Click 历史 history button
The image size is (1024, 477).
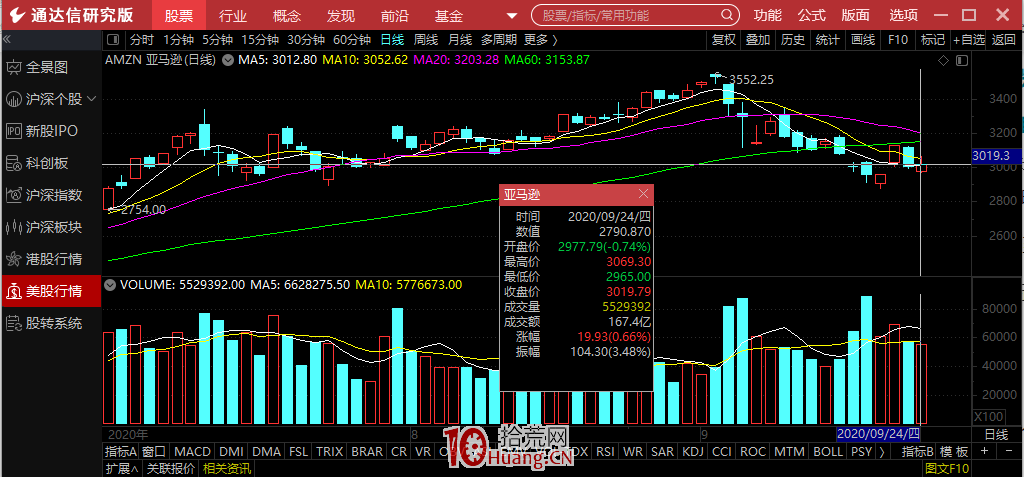click(x=793, y=40)
